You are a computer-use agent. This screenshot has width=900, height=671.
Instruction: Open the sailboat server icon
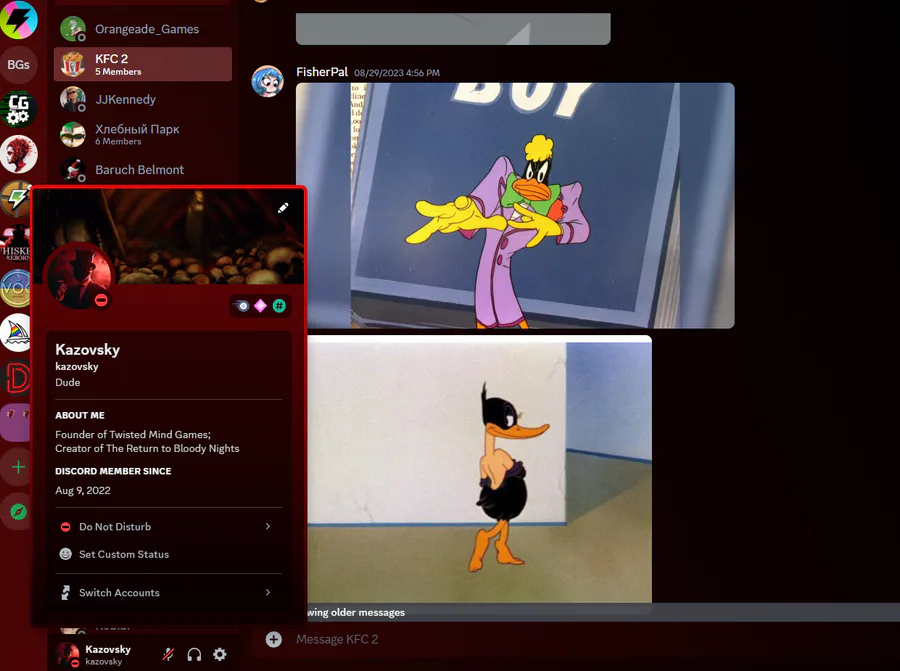tap(17, 332)
